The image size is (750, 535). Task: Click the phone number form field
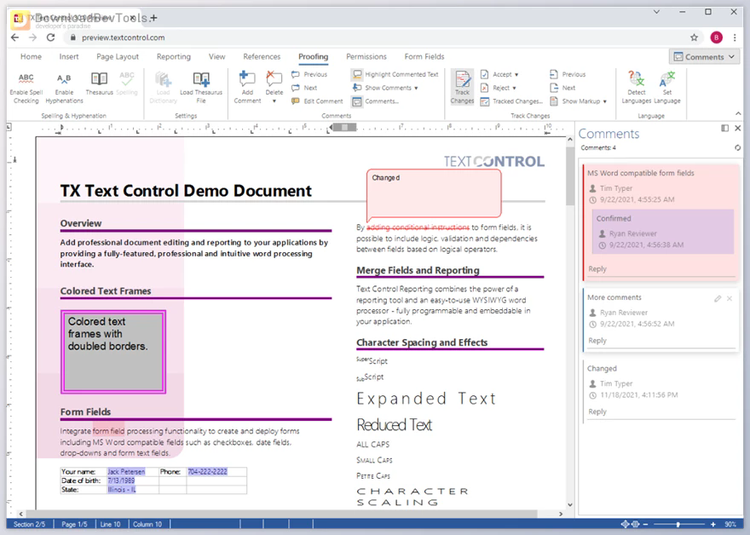(x=208, y=471)
